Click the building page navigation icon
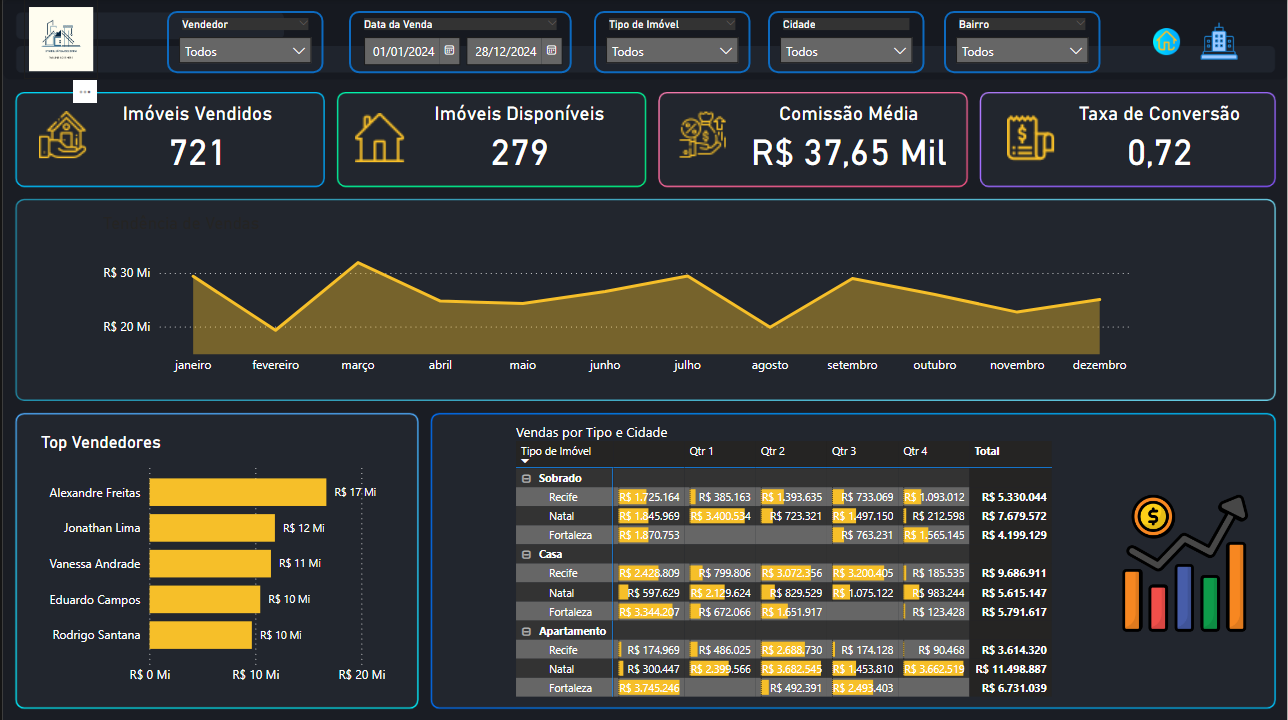This screenshot has width=1288, height=720. click(1219, 42)
